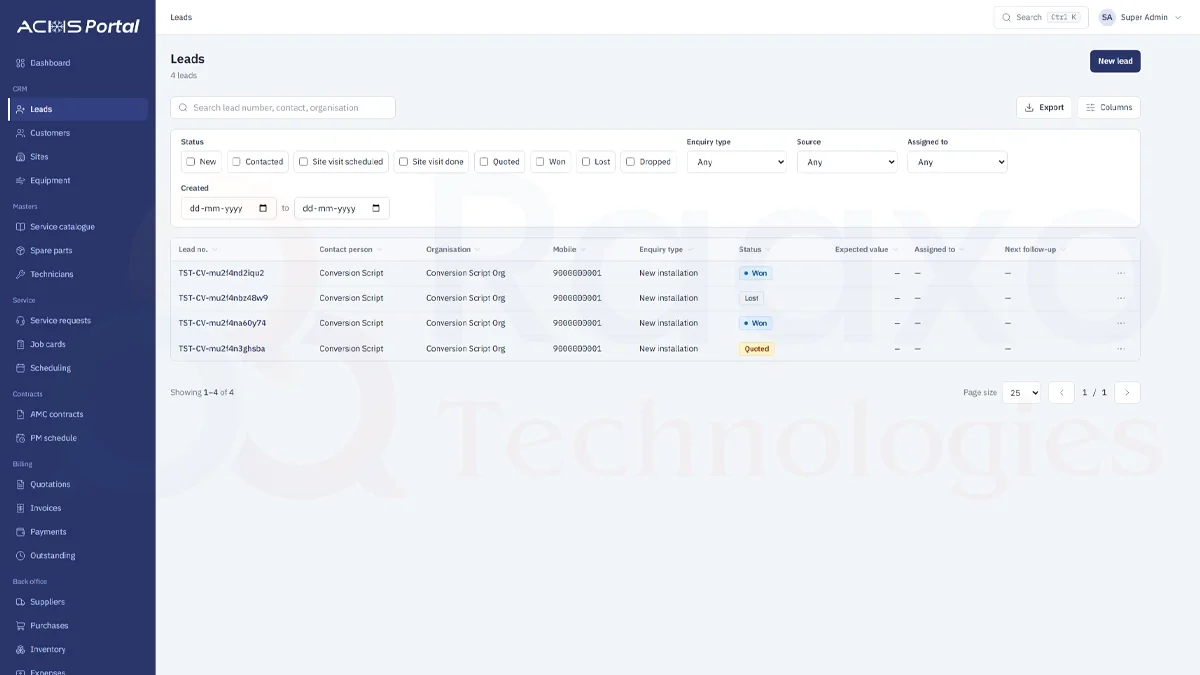Check the Contacted status filter

[x=236, y=162]
